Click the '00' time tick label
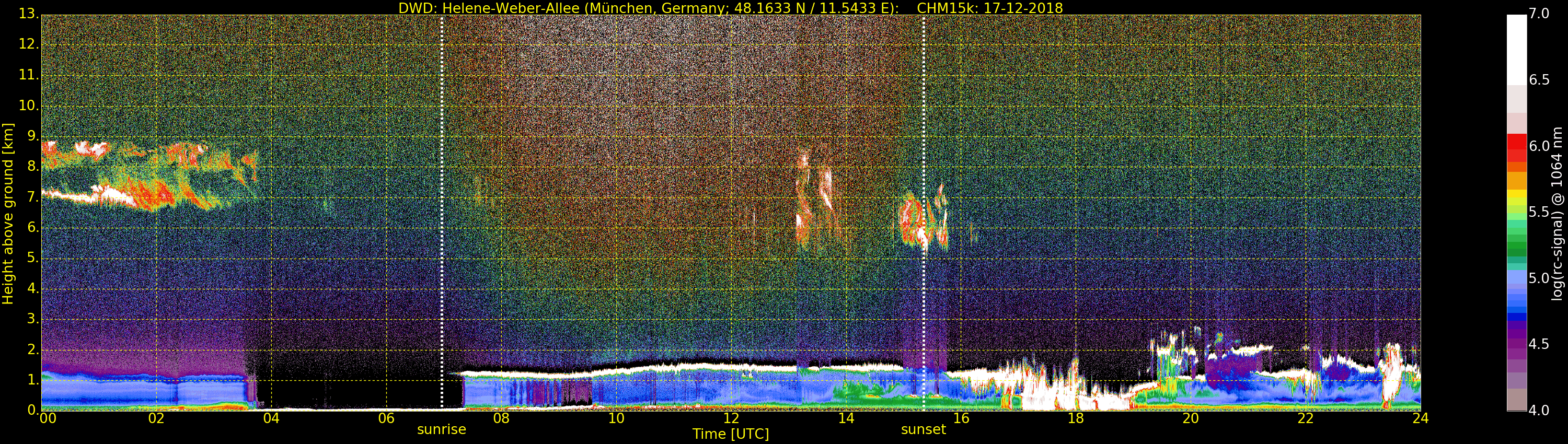Viewport: 1568px width, 444px height. [48, 418]
